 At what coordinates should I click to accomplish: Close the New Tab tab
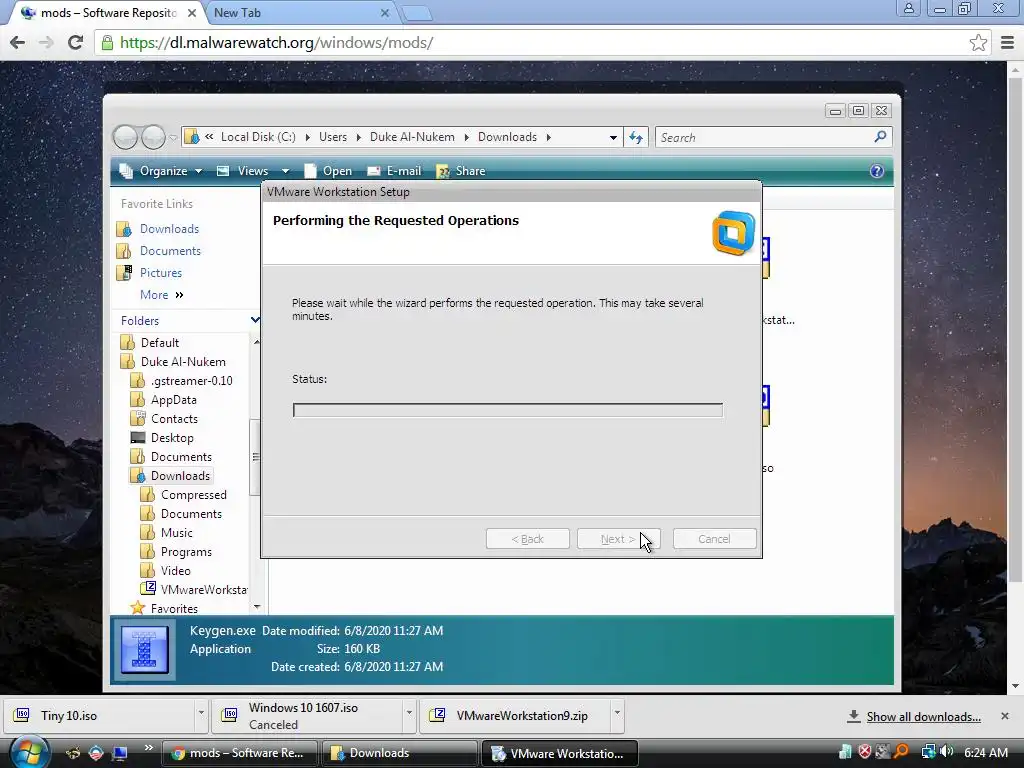385,13
